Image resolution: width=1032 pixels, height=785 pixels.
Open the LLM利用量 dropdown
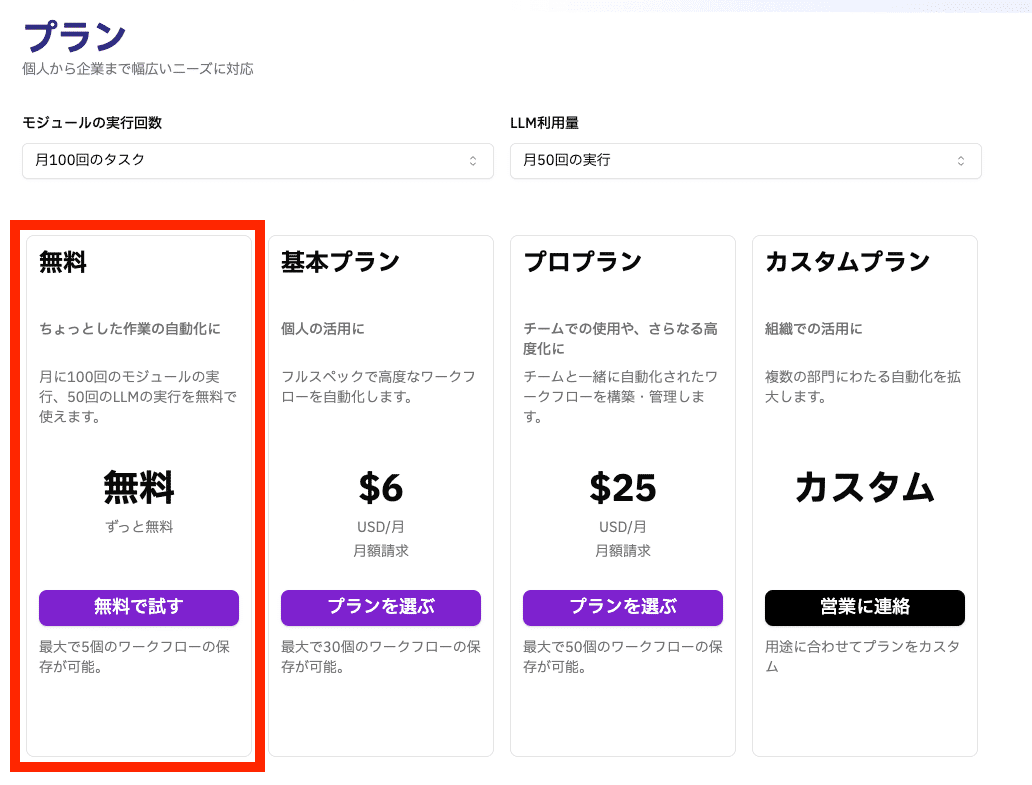(745, 160)
